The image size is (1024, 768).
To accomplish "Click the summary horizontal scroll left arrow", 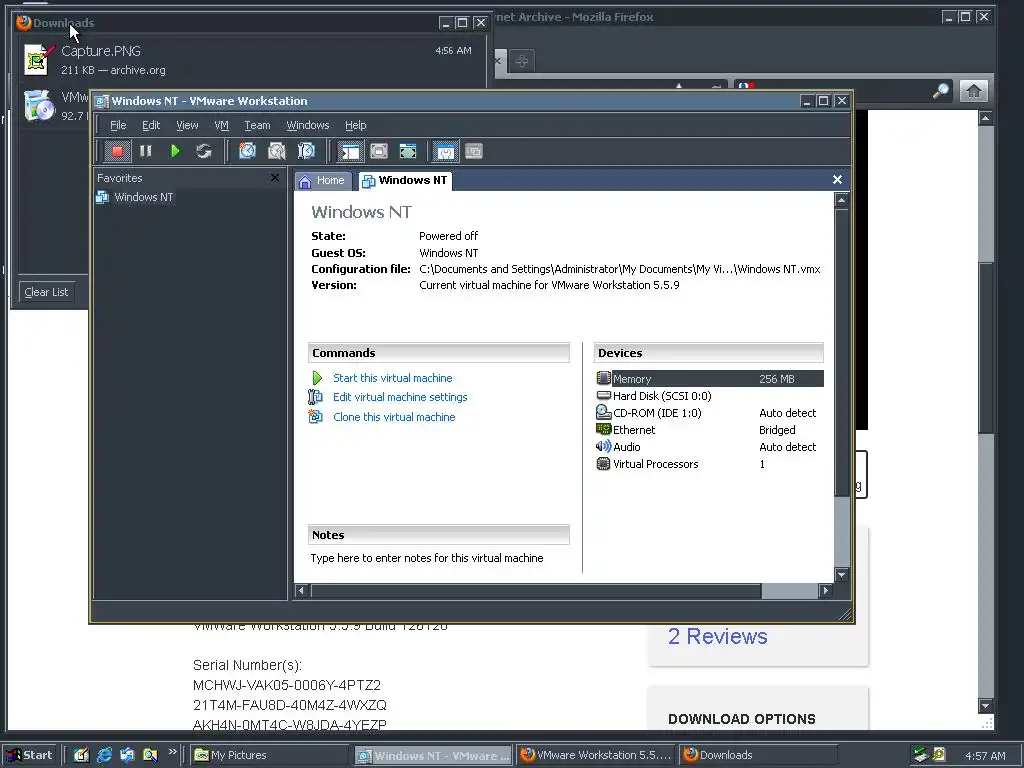I will pyautogui.click(x=301, y=591).
